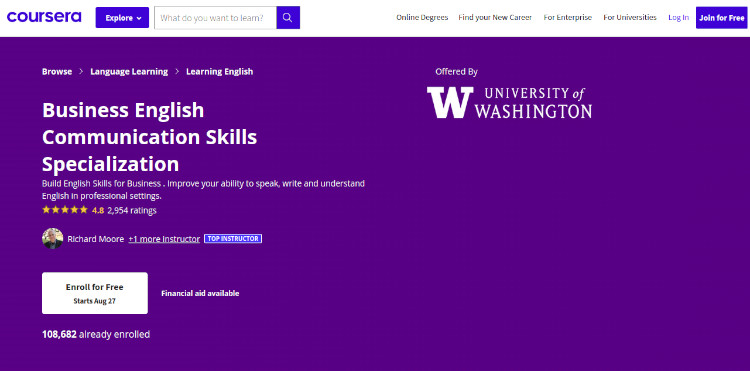Viewport: 750px width, 371px height.
Task: Open Online Degrees in the top navigation
Action: (x=422, y=18)
